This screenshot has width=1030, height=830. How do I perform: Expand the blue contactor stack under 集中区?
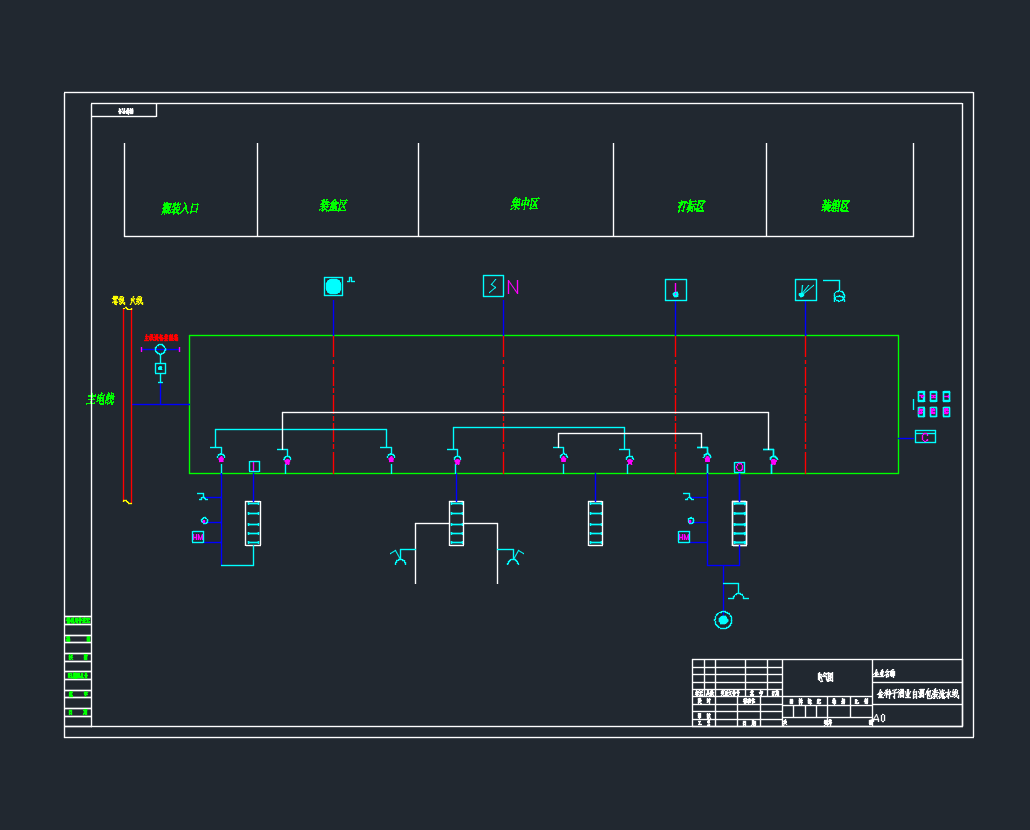pyautogui.click(x=455, y=521)
